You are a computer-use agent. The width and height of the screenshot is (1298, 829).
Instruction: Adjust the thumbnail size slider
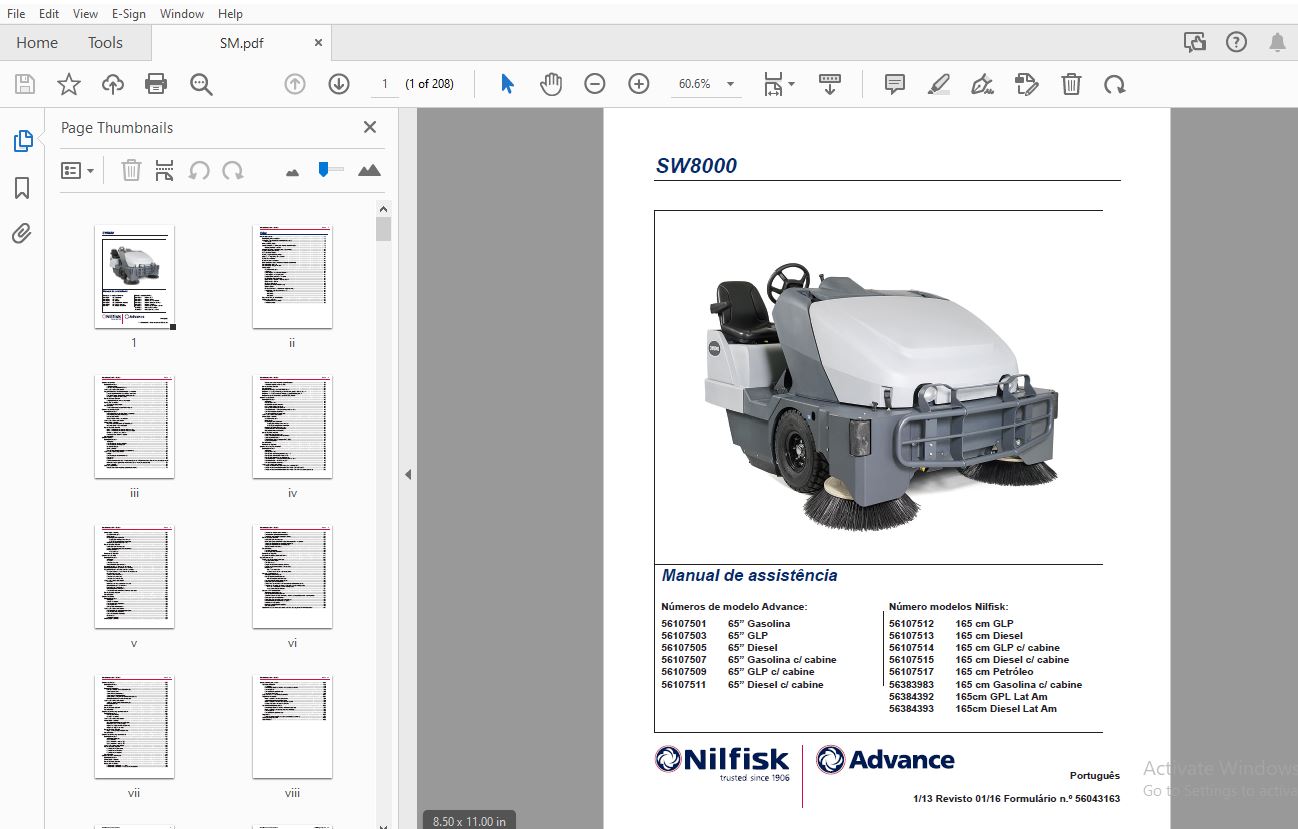tap(330, 170)
